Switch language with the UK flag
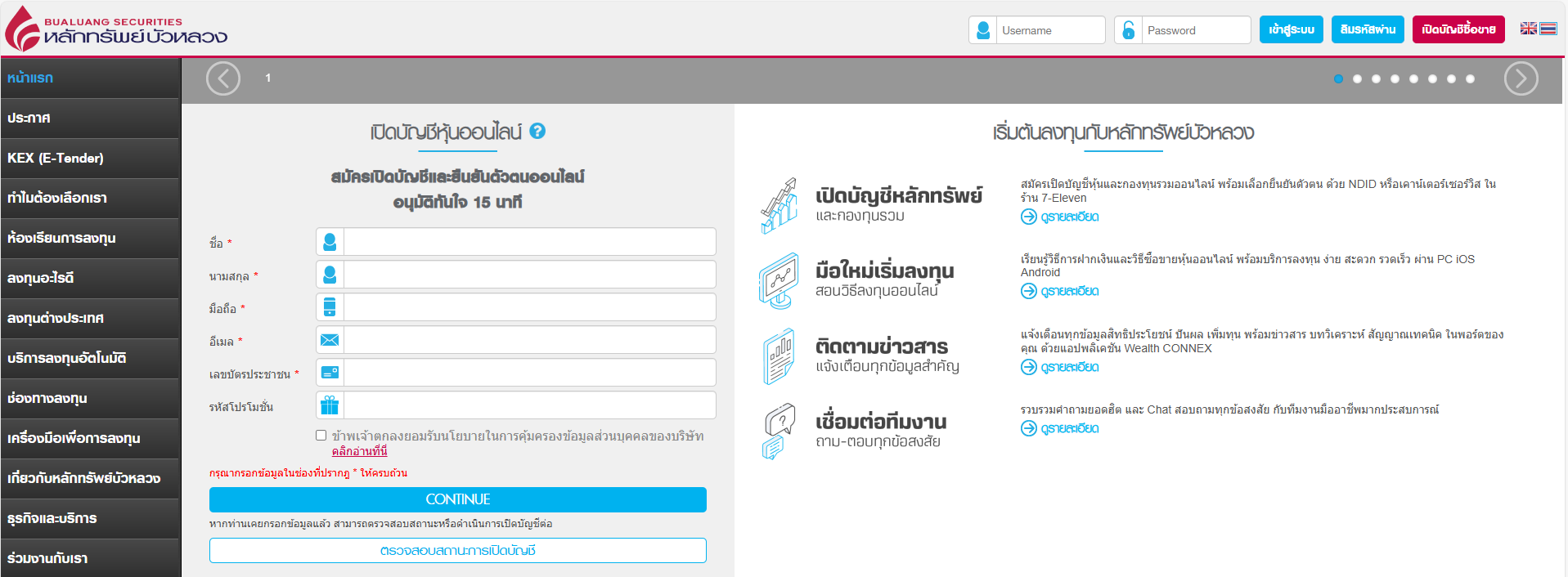1568x577 pixels. pyautogui.click(x=1528, y=29)
